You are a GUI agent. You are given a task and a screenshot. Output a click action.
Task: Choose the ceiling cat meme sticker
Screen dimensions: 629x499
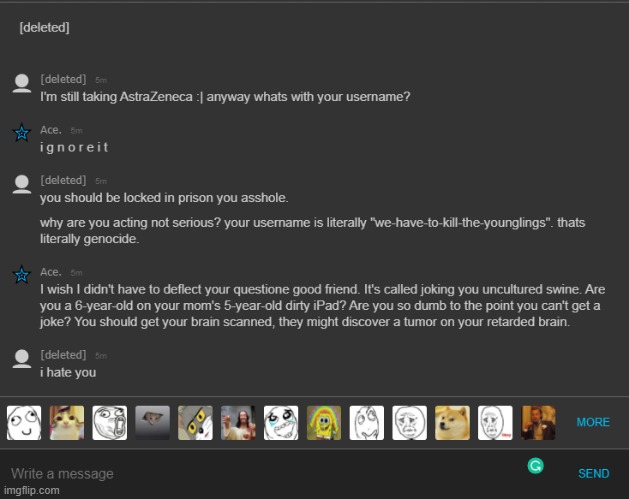pyautogui.click(x=152, y=423)
